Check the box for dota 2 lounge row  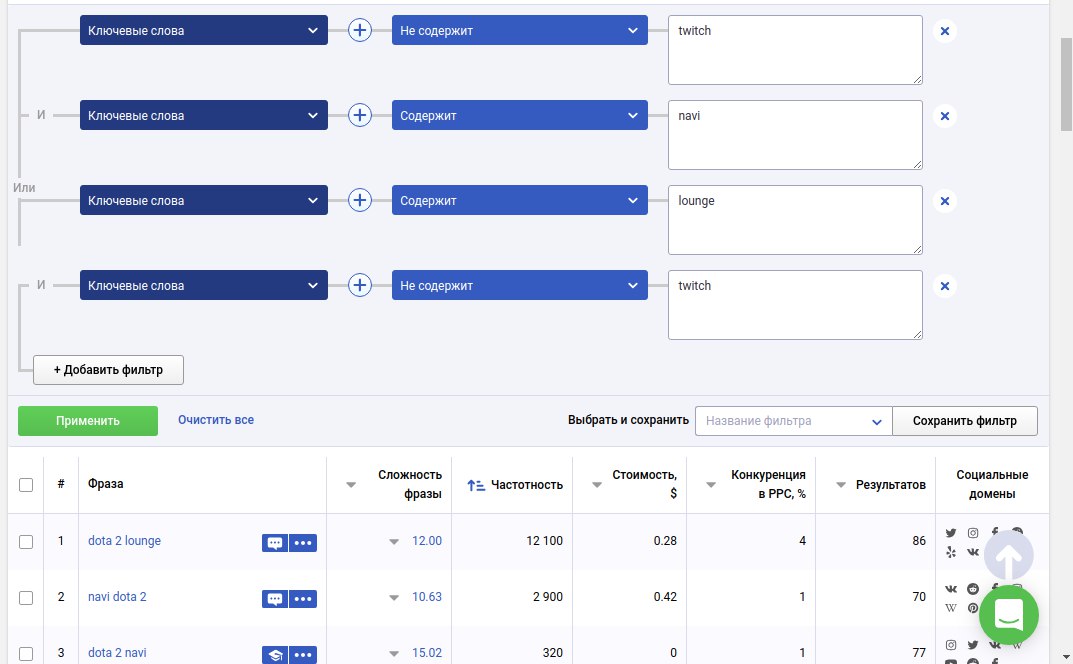click(26, 541)
